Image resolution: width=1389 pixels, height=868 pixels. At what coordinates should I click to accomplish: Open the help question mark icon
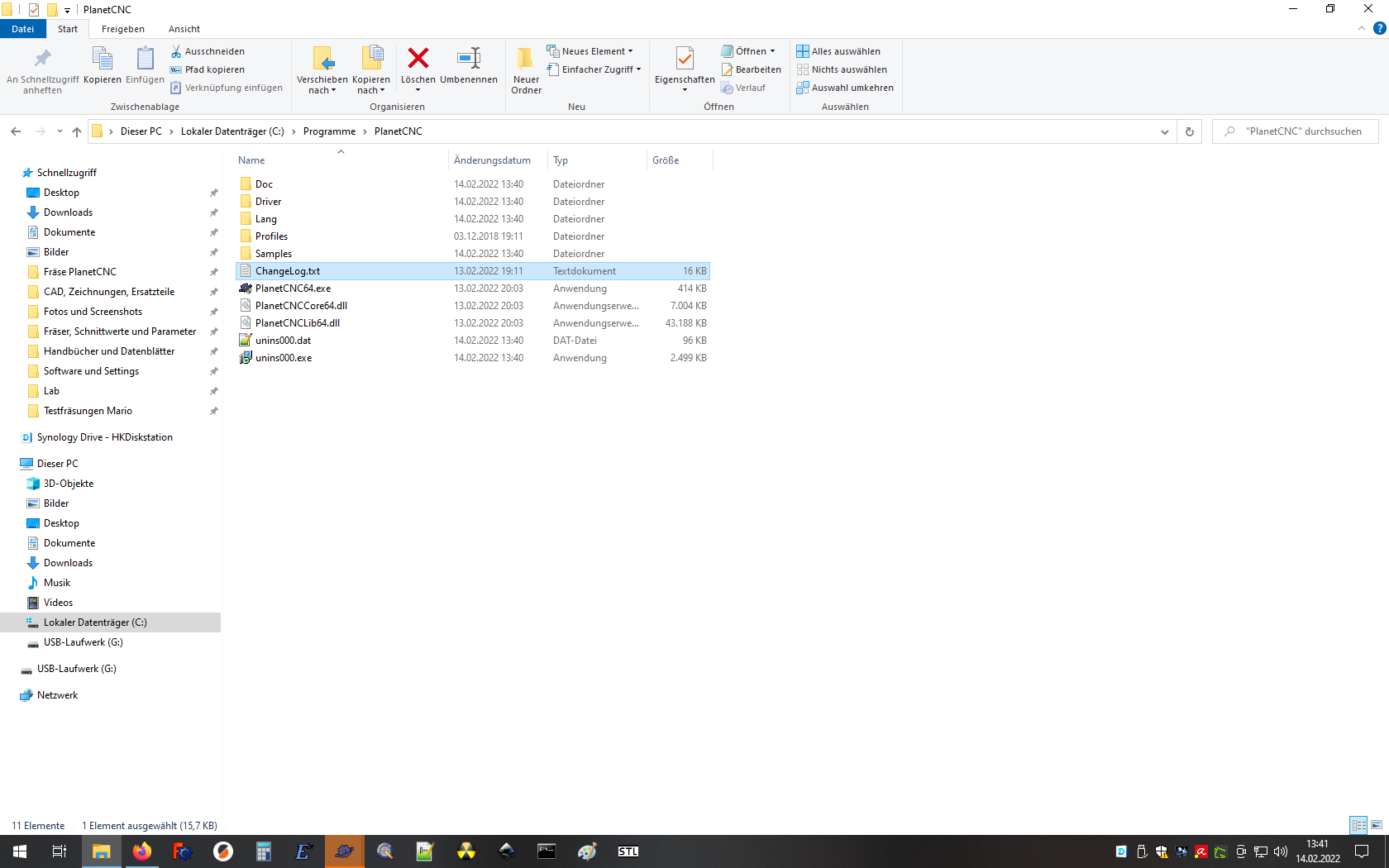1379,28
